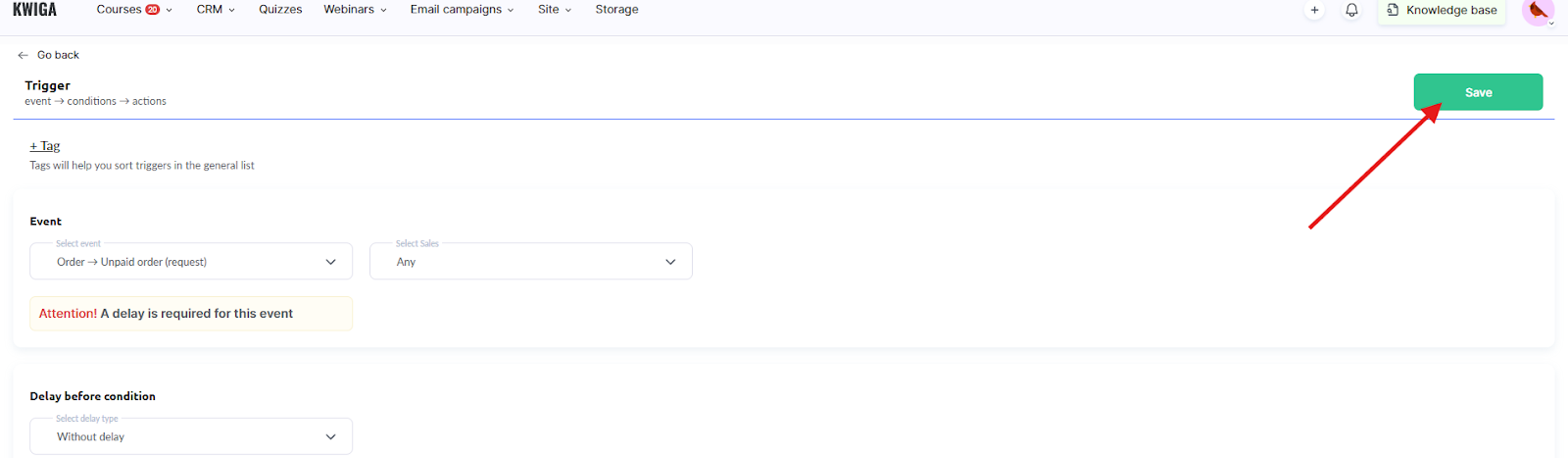The image size is (1568, 458).
Task: Click the KWIGA logo
Action: [34, 10]
